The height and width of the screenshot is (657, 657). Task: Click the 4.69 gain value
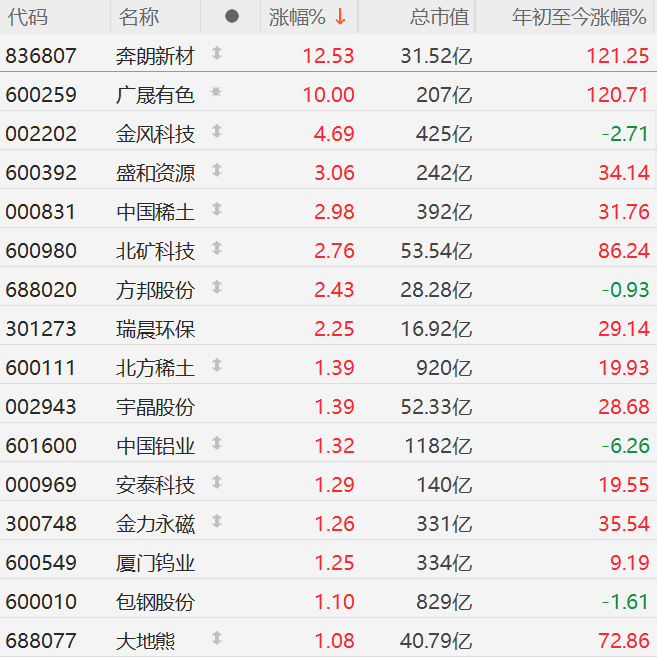[334, 134]
